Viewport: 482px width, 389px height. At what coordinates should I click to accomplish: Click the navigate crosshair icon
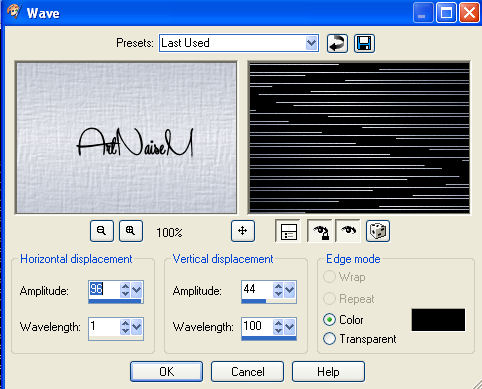[243, 231]
